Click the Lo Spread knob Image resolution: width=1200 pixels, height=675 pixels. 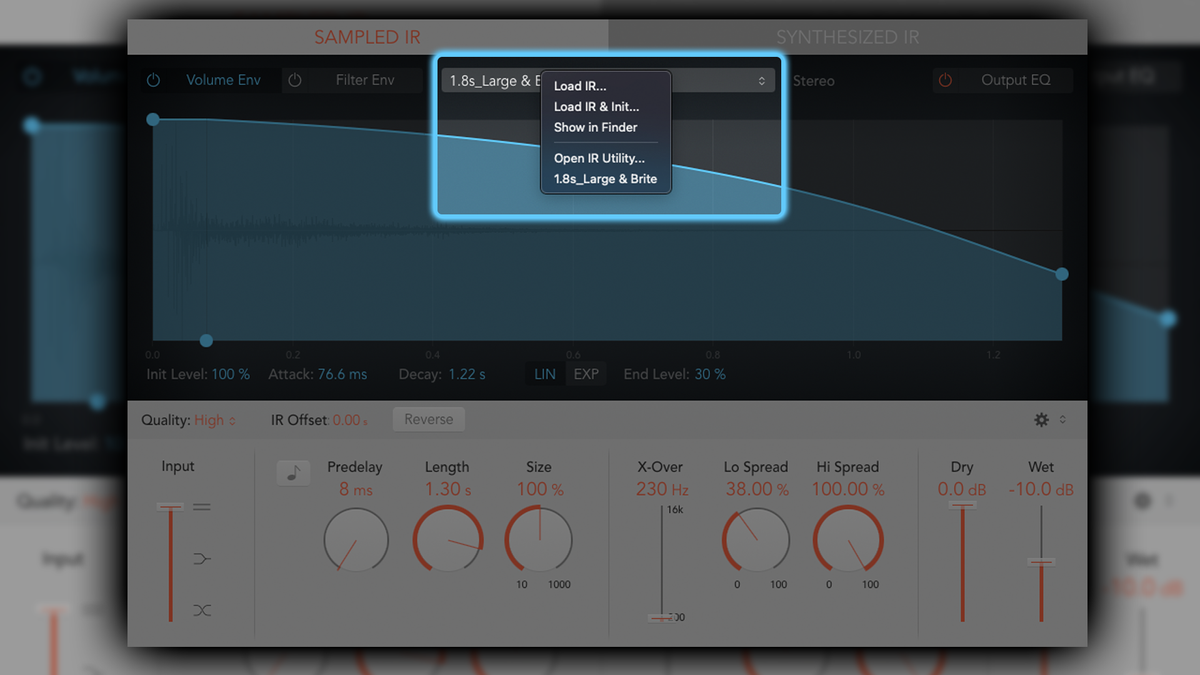[x=756, y=540]
